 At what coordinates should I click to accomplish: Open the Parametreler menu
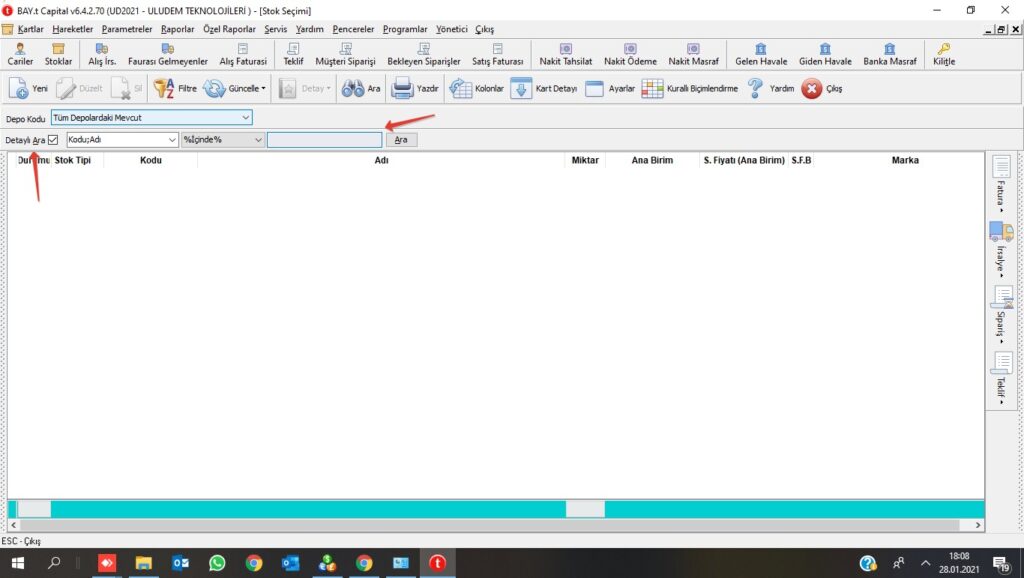pyautogui.click(x=126, y=29)
